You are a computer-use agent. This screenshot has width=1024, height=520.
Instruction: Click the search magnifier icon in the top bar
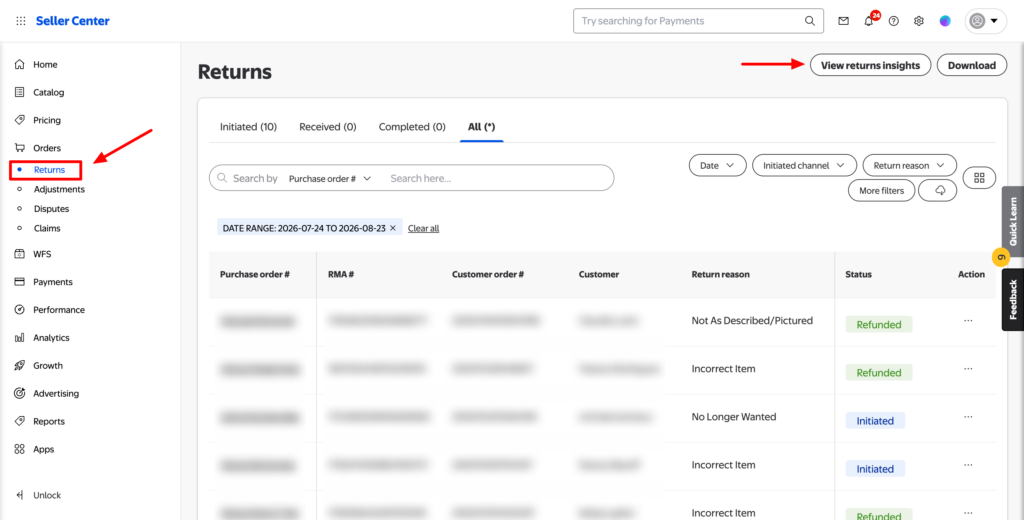point(810,21)
